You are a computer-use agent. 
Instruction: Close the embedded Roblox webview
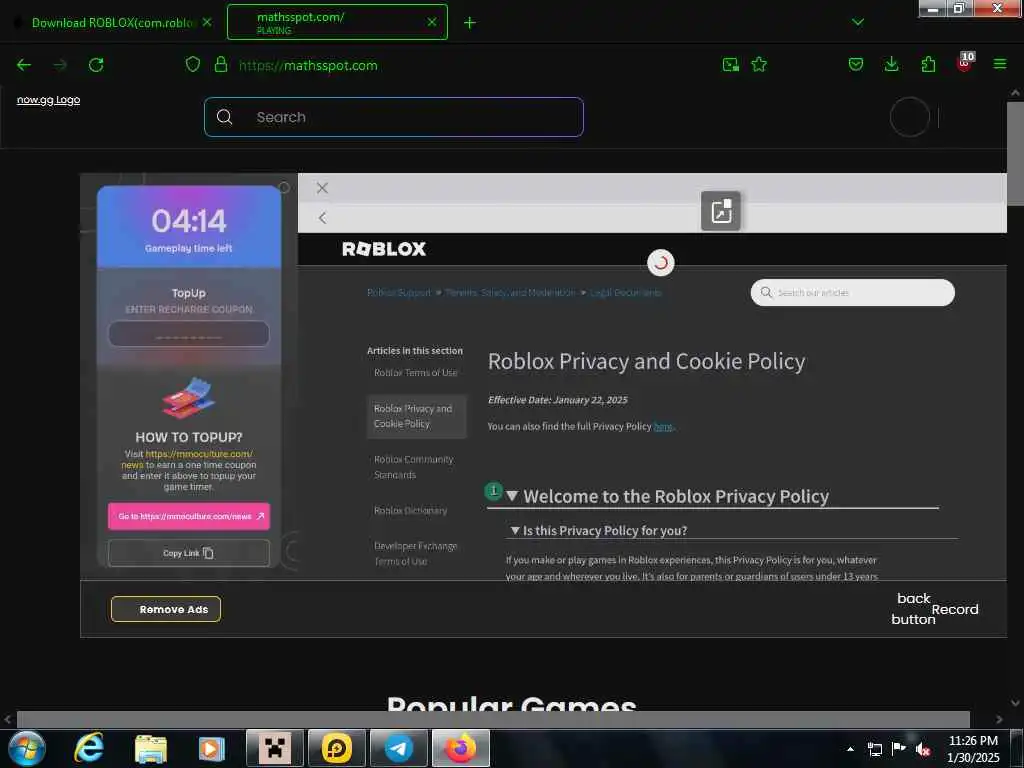pos(322,188)
